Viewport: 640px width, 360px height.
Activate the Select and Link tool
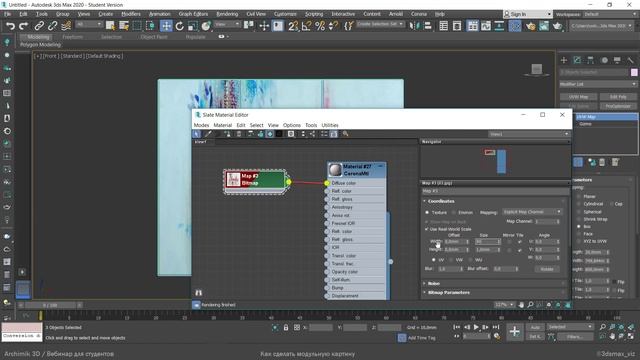[x=39, y=26]
